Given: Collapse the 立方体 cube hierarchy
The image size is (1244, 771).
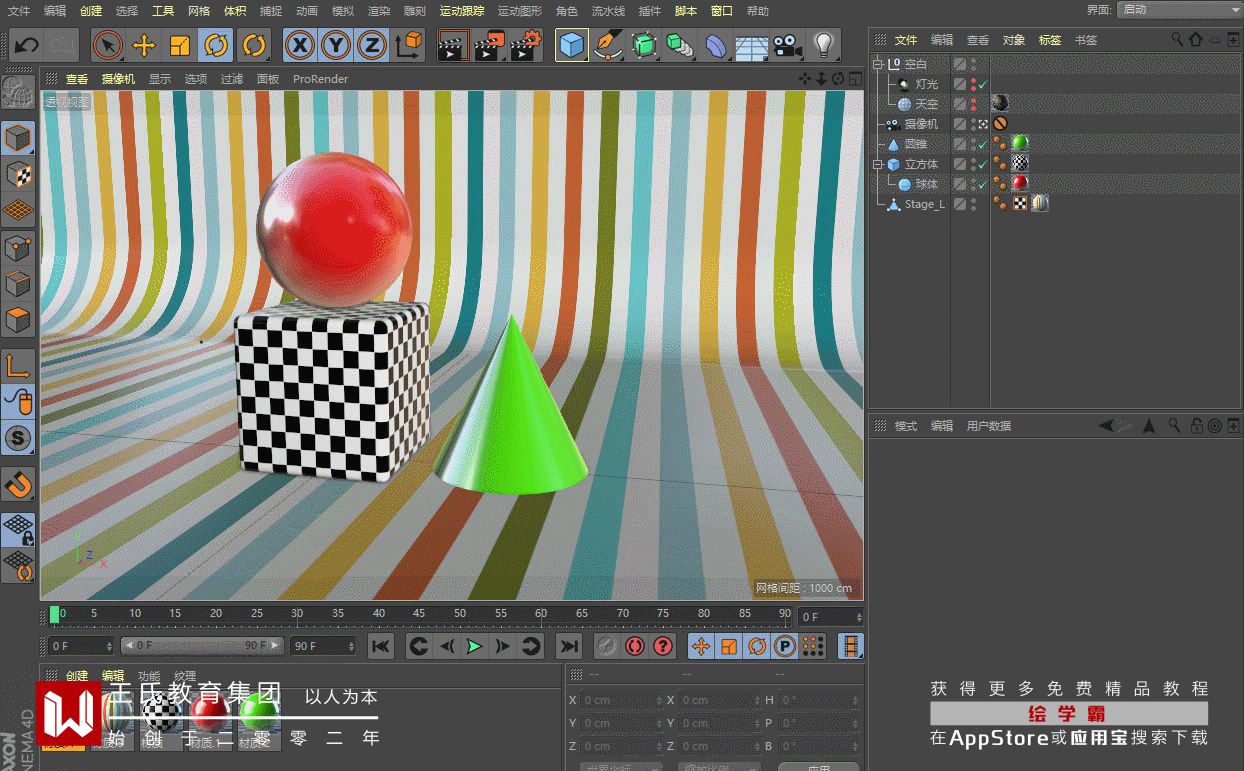Looking at the screenshot, I should (x=878, y=164).
